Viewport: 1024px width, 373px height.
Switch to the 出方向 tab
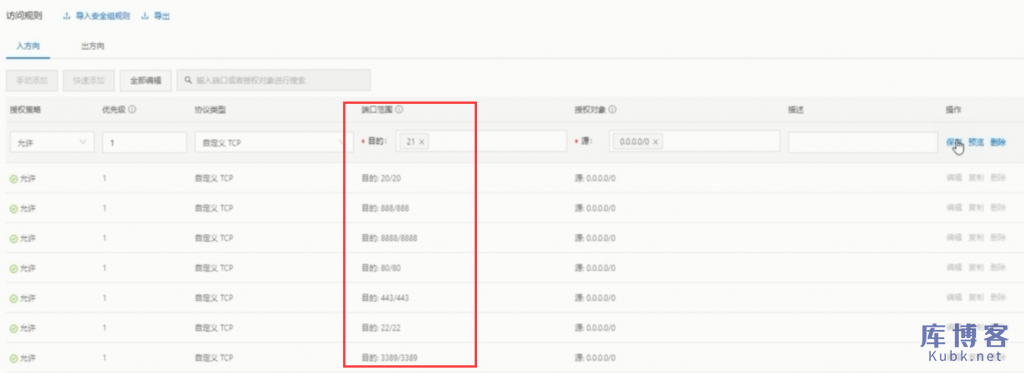(x=93, y=46)
